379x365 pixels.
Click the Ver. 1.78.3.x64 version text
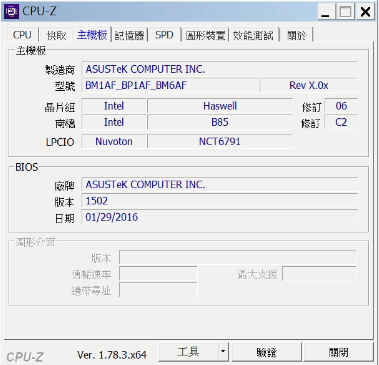[112, 355]
